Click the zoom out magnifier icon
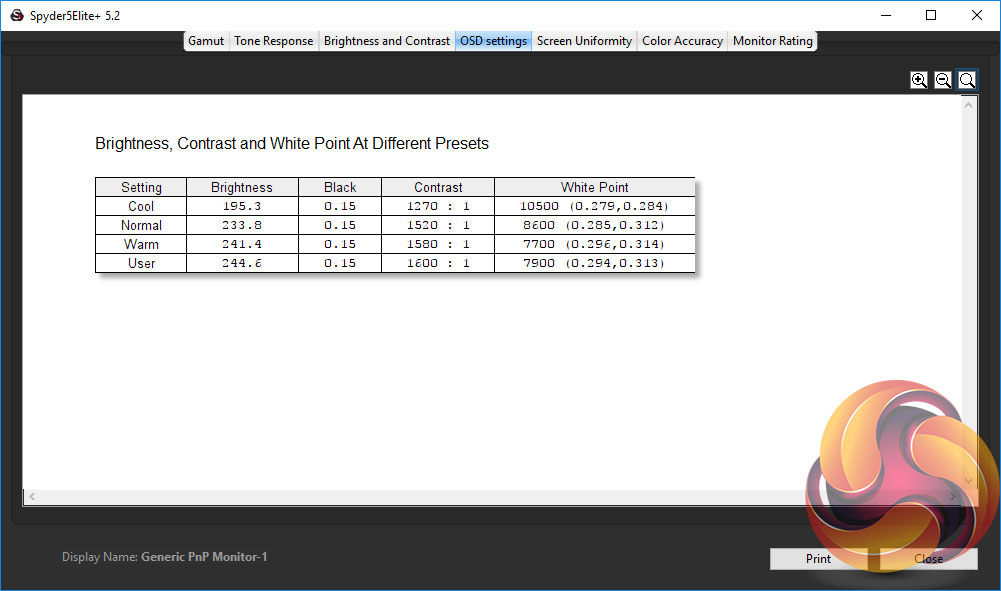The image size is (1001, 591). point(943,80)
